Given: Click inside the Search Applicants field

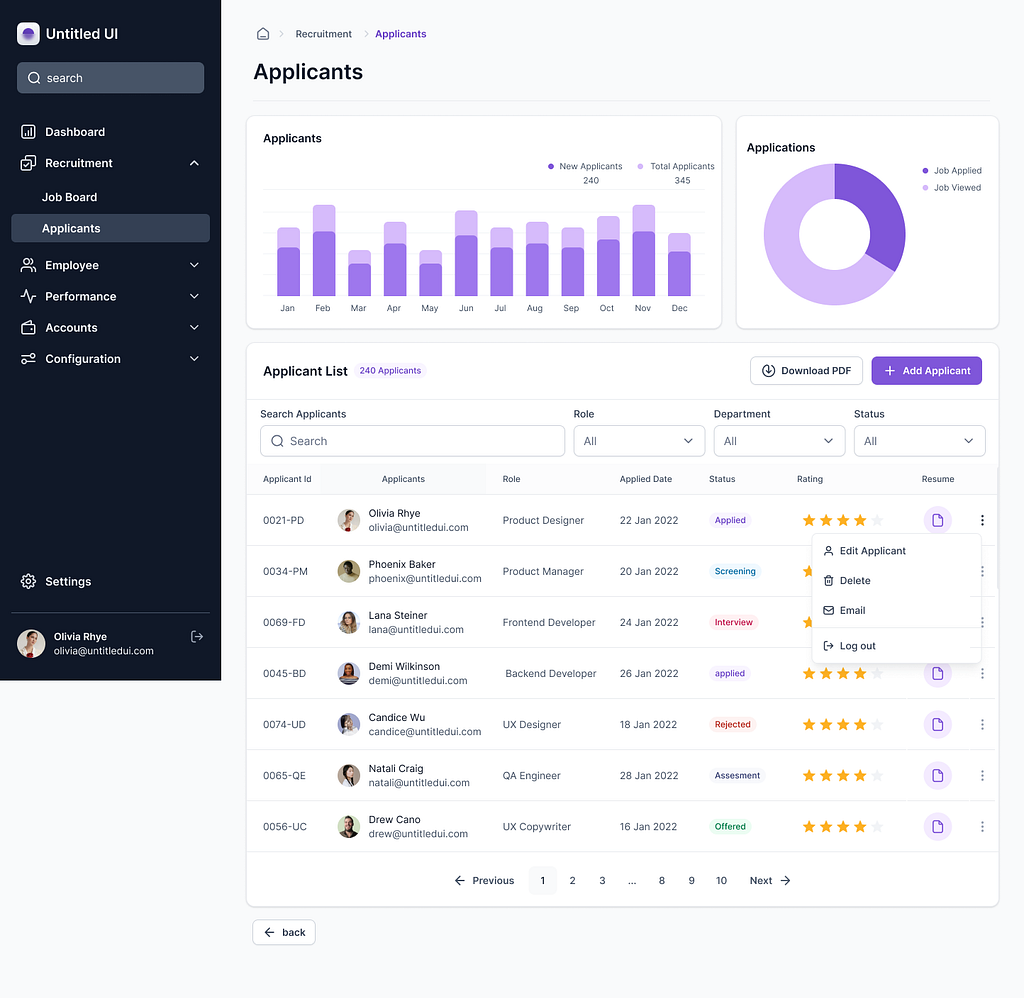Looking at the screenshot, I should [412, 440].
